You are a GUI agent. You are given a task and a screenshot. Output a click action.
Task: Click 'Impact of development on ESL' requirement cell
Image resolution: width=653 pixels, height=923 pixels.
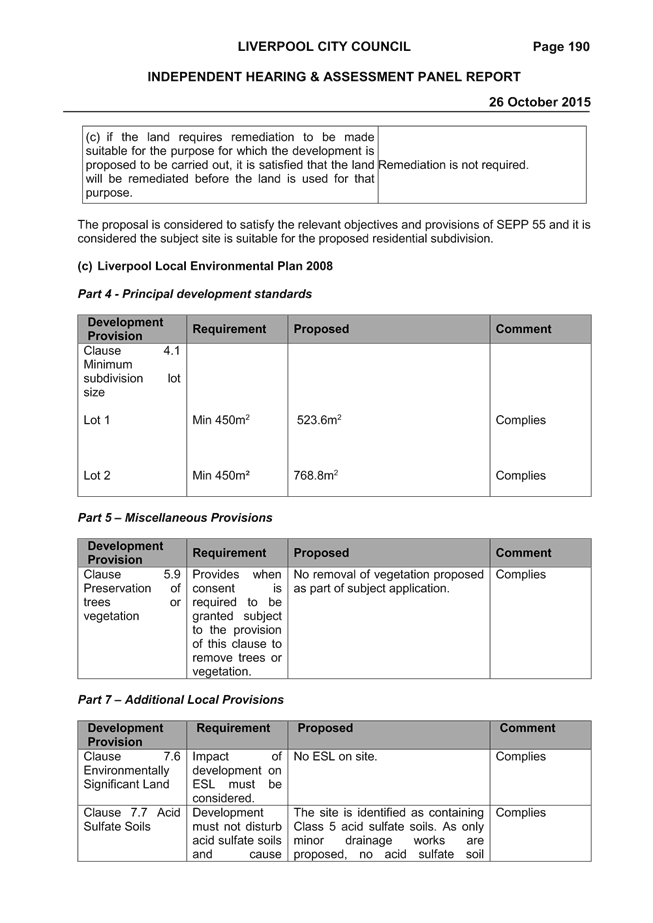click(237, 777)
